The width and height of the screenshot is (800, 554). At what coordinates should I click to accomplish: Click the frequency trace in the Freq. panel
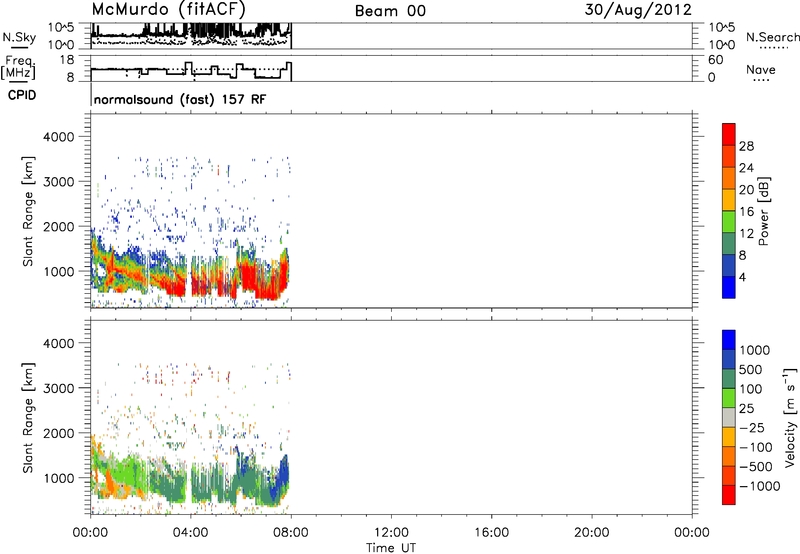pyautogui.click(x=191, y=70)
